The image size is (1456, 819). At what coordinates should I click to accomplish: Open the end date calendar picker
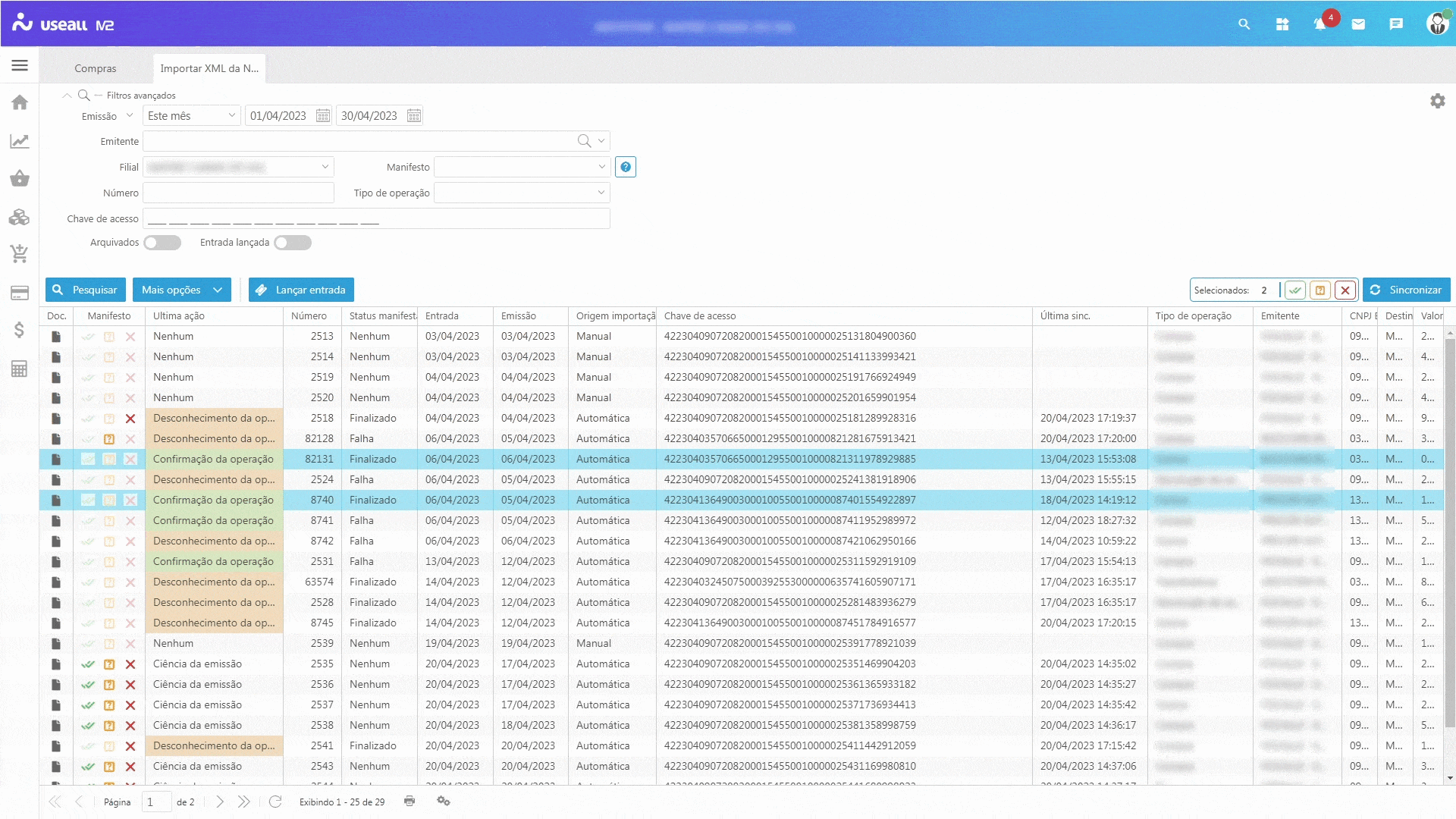click(x=414, y=116)
